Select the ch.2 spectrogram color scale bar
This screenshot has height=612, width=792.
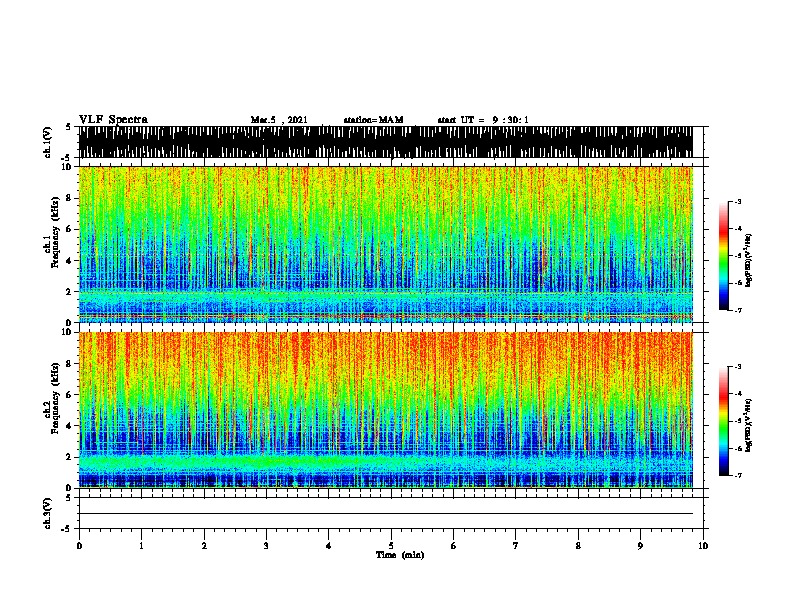(724, 421)
